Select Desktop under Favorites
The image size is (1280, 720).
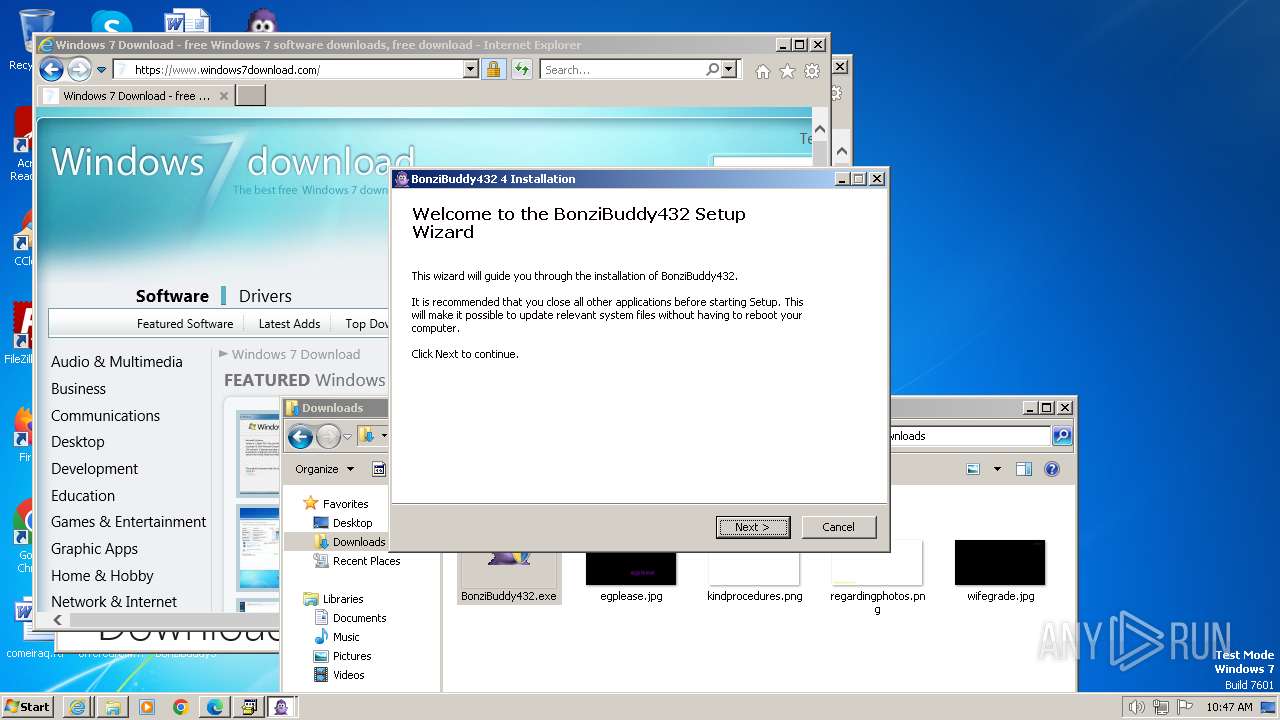[x=352, y=523]
